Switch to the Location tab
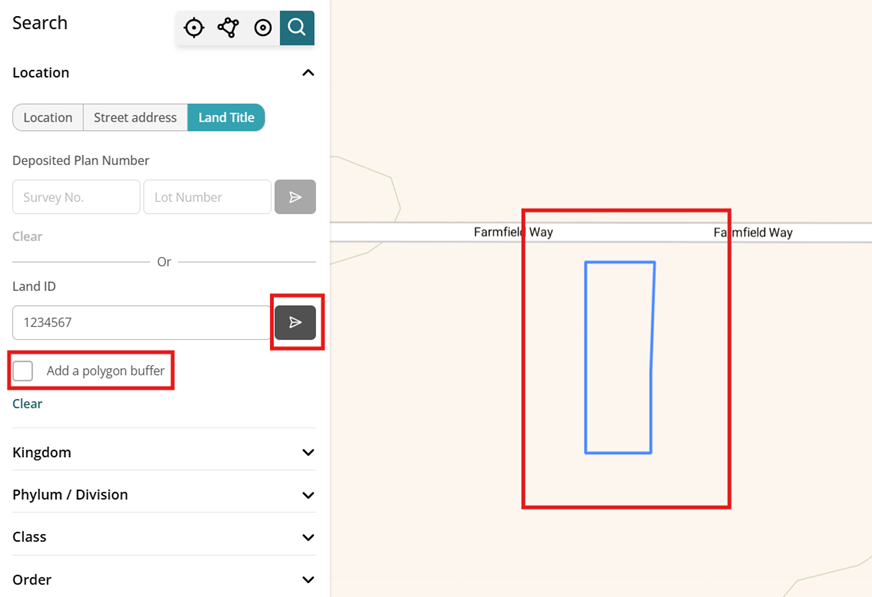This screenshot has width=872, height=597. (x=48, y=117)
